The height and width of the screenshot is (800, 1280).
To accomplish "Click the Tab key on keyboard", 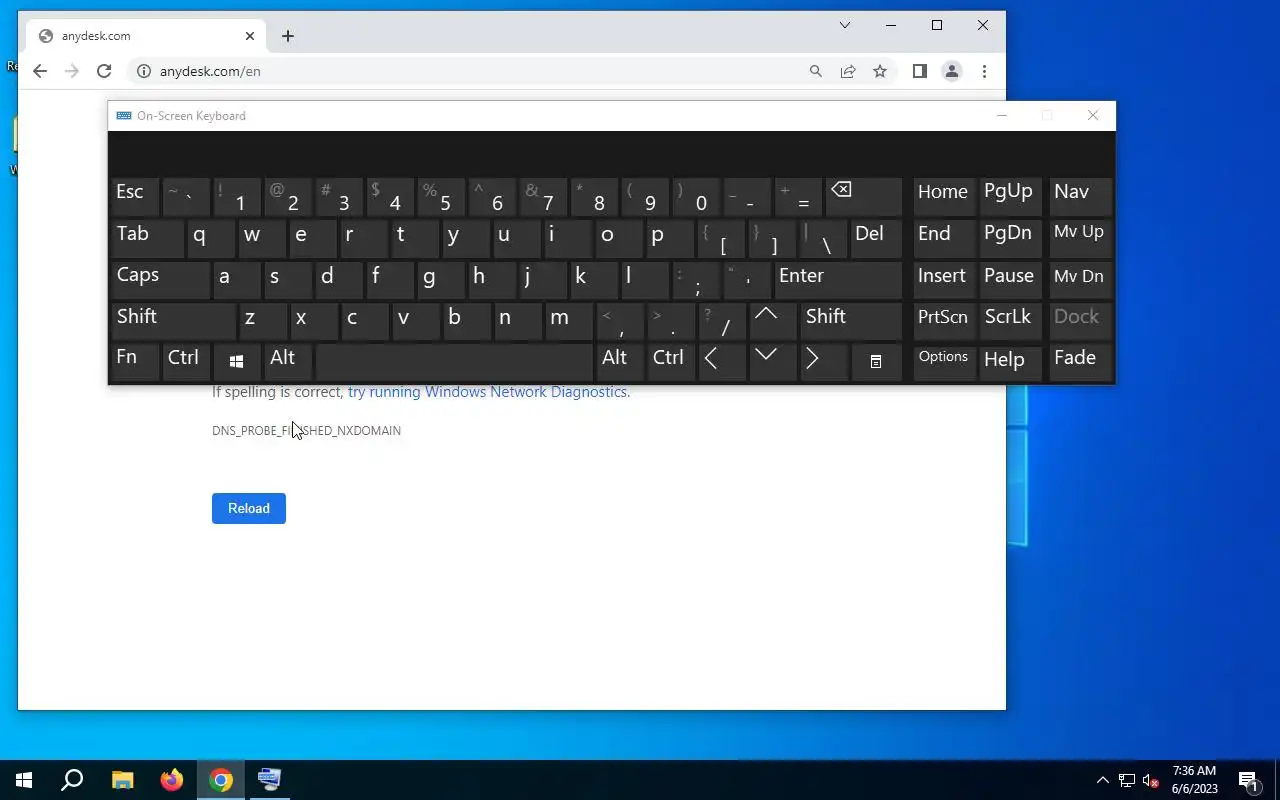I will tap(147, 238).
